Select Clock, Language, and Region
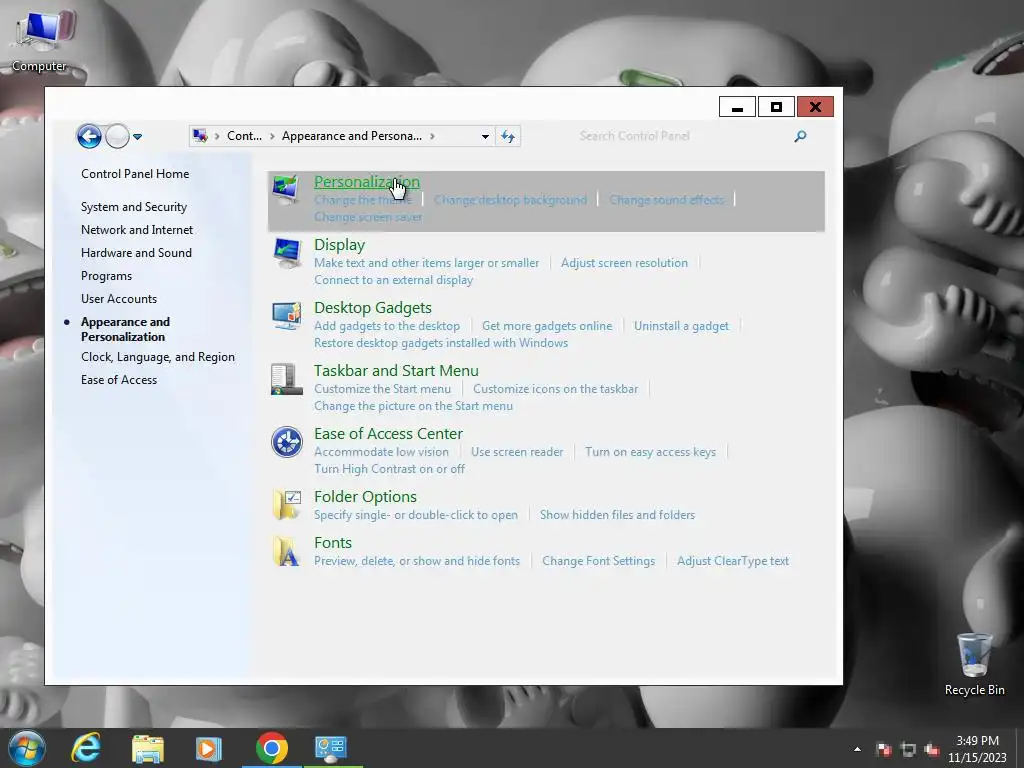Screen dimensions: 1024x768 pos(158,357)
